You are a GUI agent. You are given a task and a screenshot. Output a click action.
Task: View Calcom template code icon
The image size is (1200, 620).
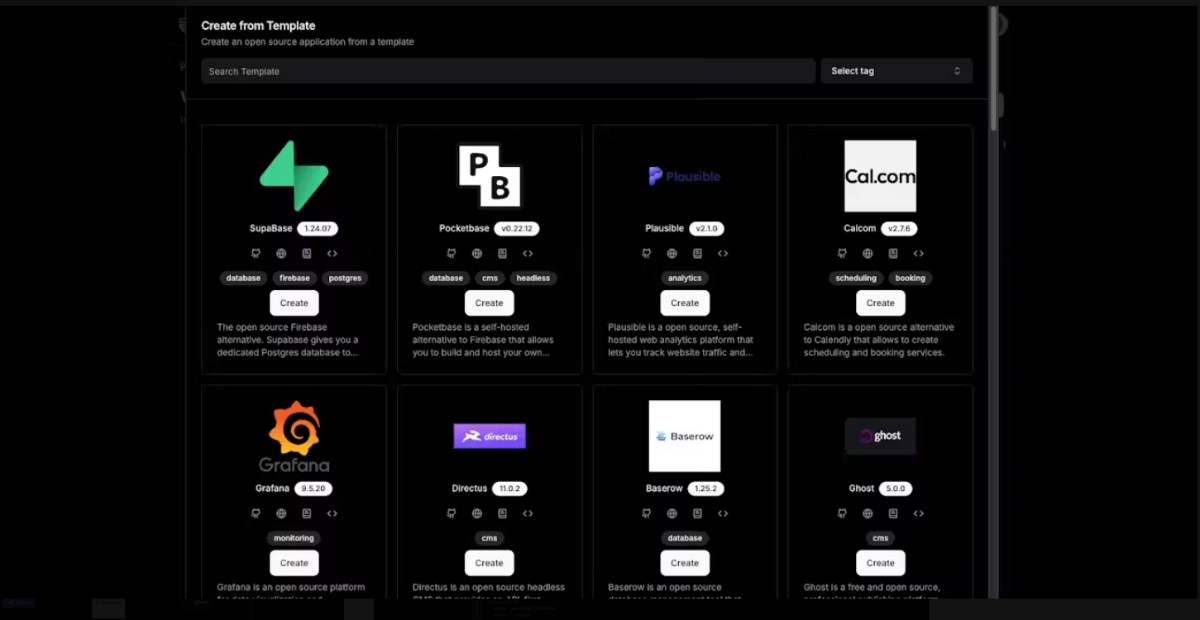[x=919, y=254]
